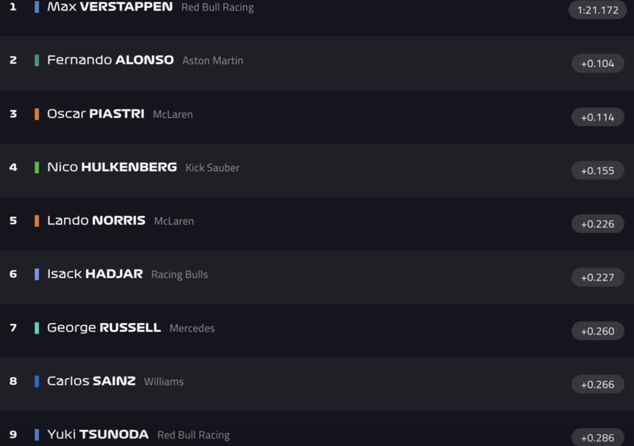Select the +0.104 gap badge
634x446 pixels.
[x=598, y=64]
